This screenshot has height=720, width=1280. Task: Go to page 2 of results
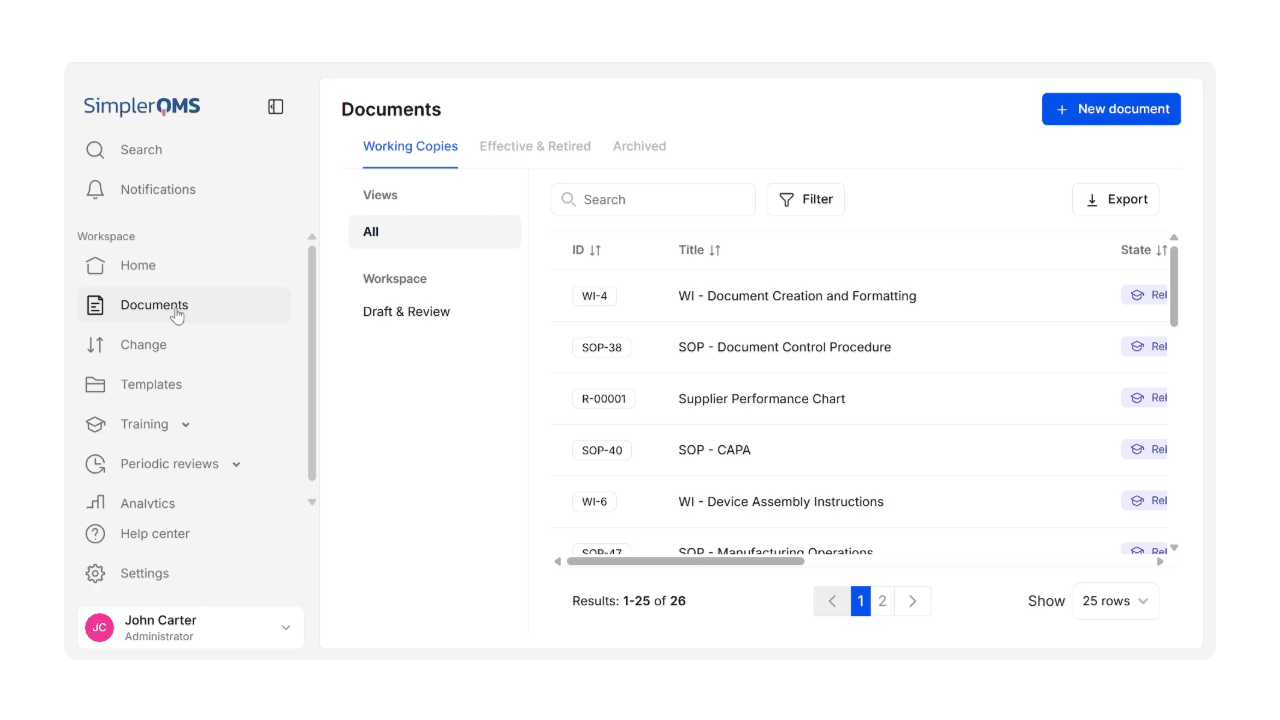click(x=882, y=601)
